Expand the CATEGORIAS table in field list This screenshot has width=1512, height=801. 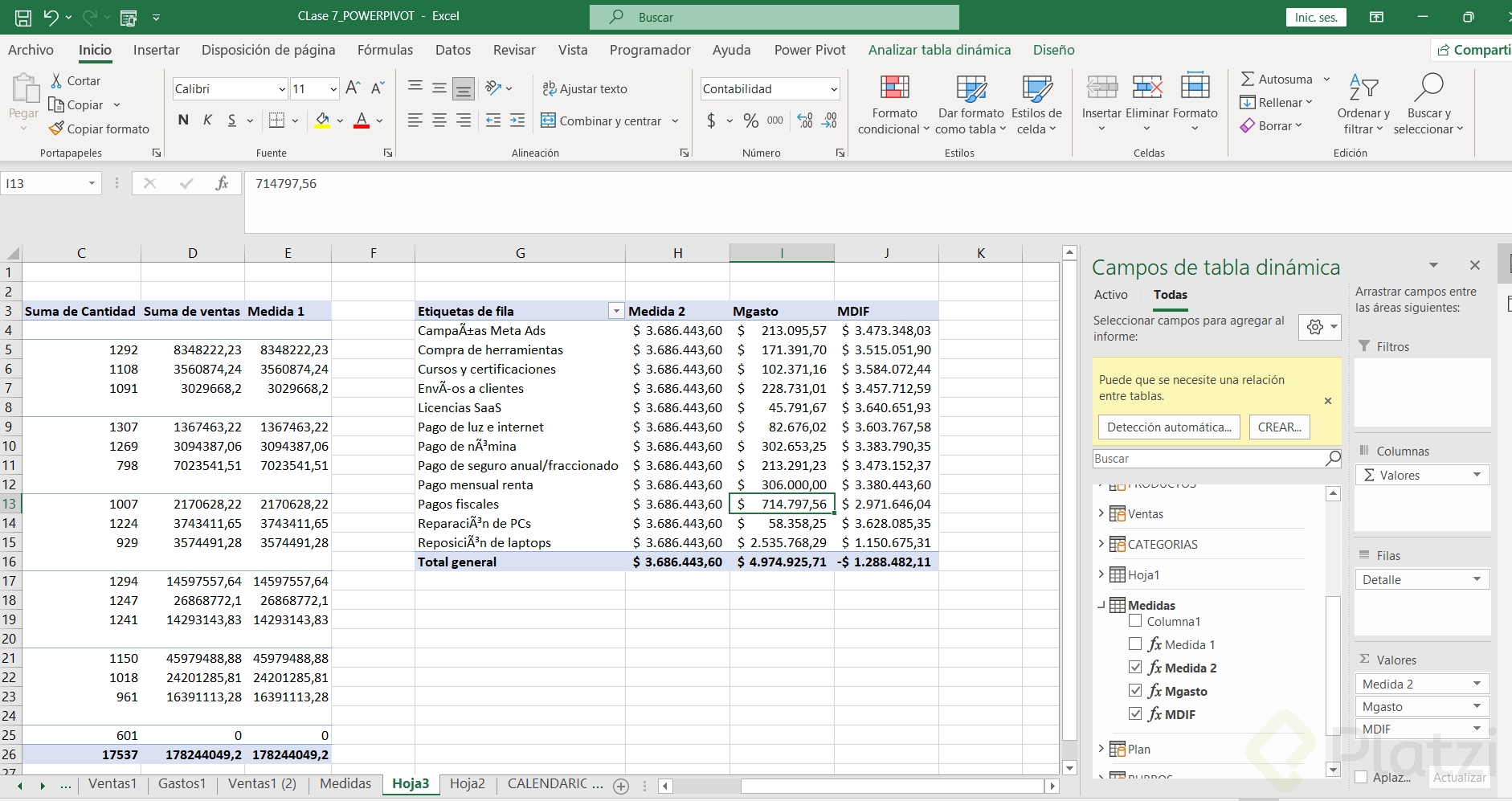[1101, 544]
